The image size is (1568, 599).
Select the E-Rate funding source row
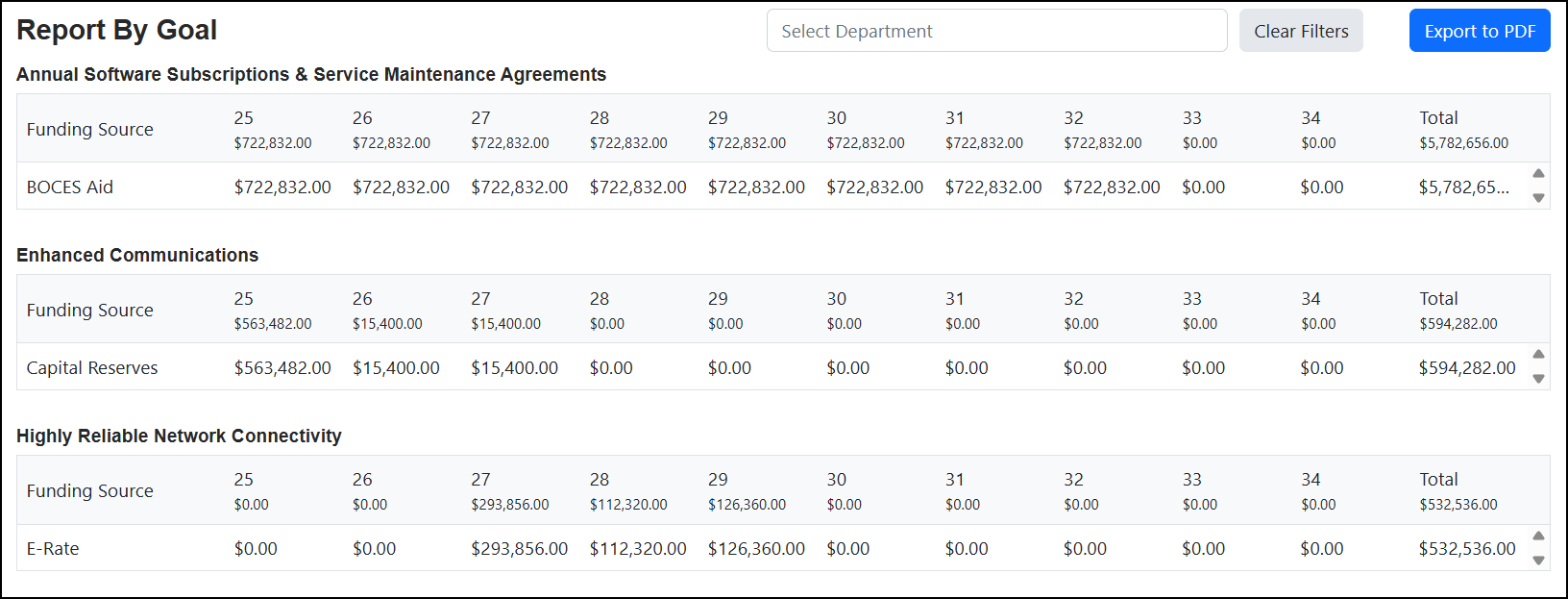(773, 548)
